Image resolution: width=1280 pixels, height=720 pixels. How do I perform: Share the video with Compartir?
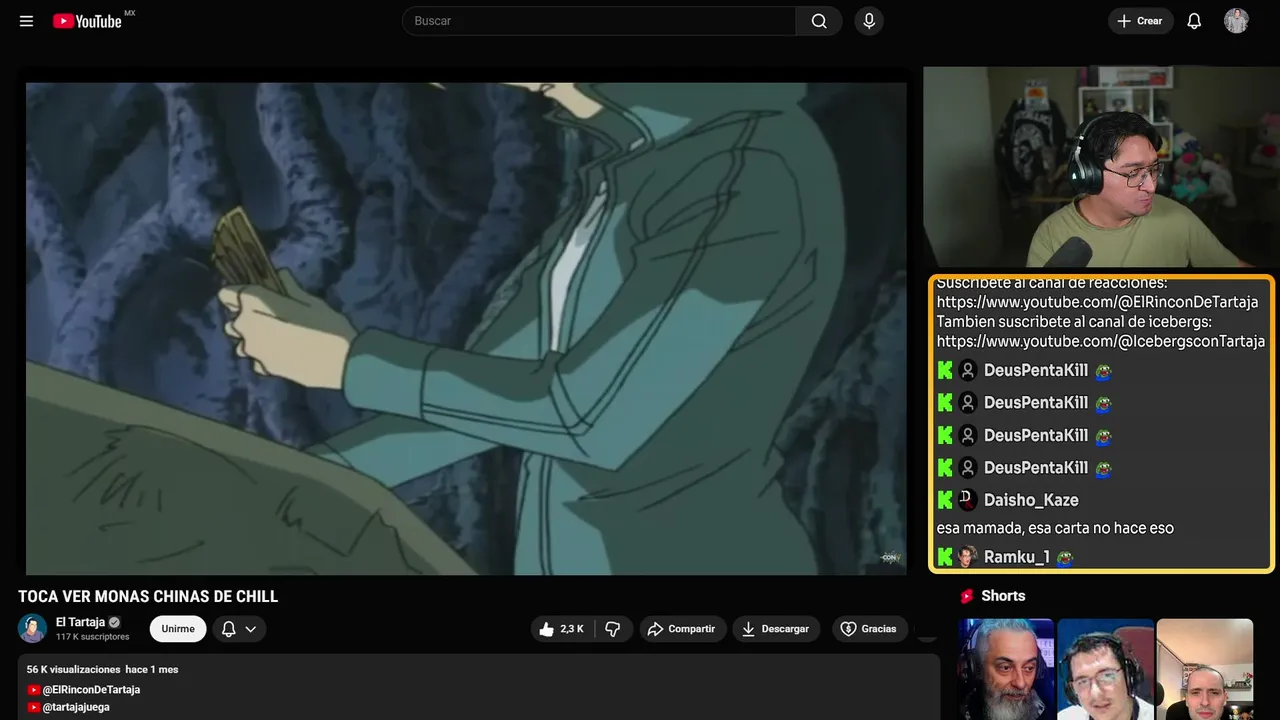682,629
